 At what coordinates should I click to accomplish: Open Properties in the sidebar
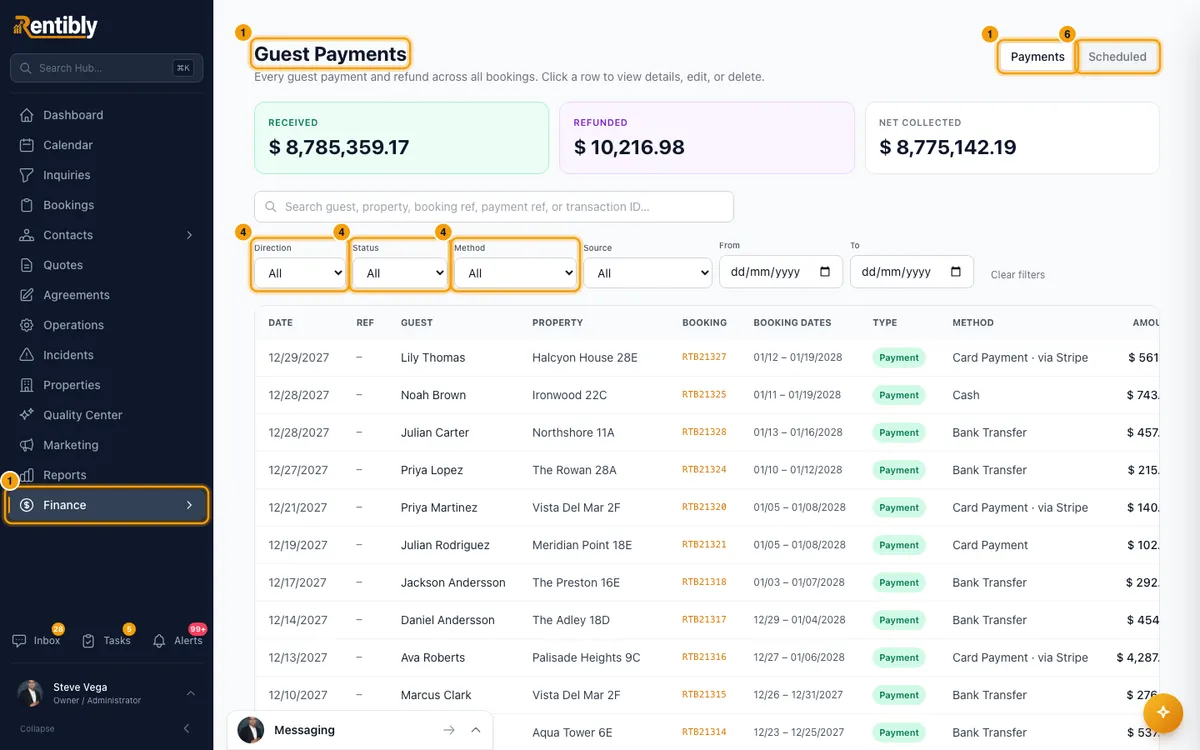click(106, 385)
